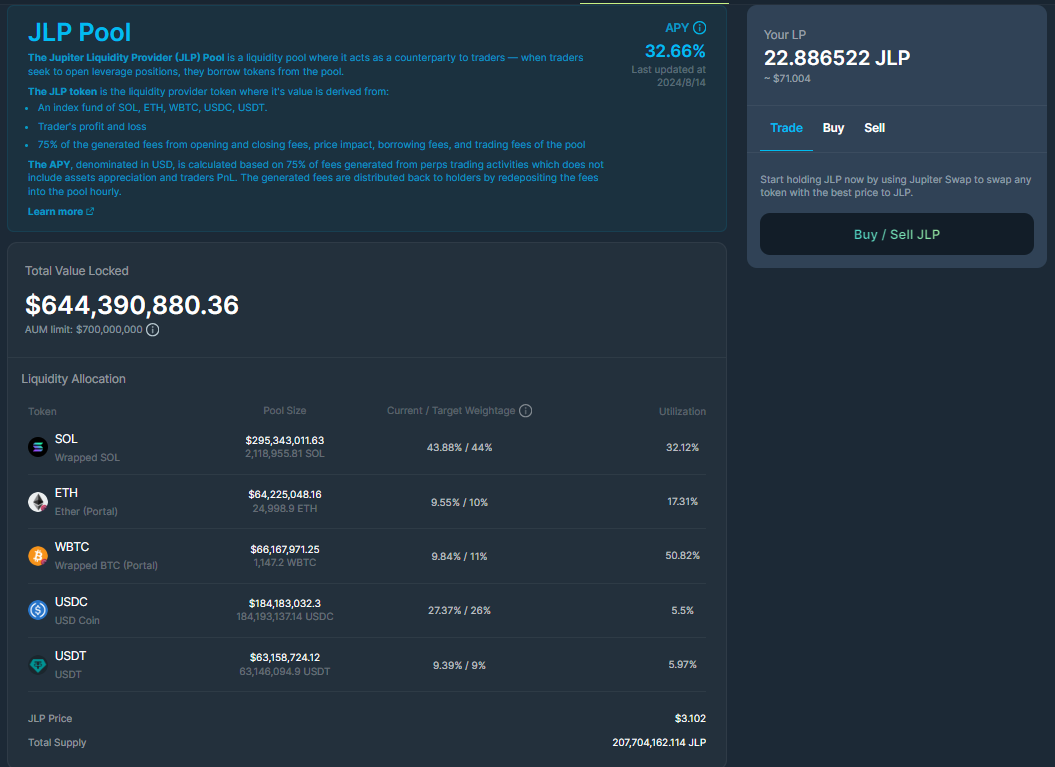Click the SOL token icon
This screenshot has height=767, width=1055.
(38, 448)
